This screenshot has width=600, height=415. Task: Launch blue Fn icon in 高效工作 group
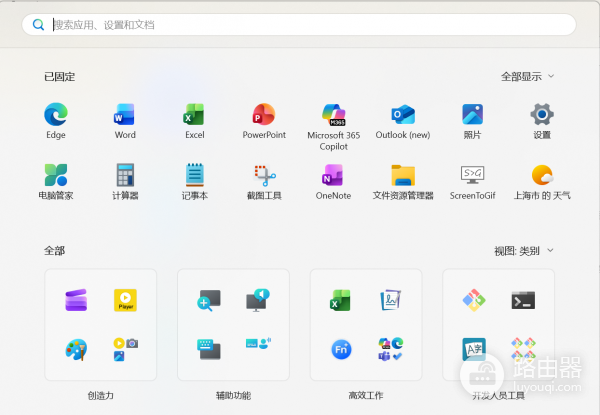coord(341,349)
